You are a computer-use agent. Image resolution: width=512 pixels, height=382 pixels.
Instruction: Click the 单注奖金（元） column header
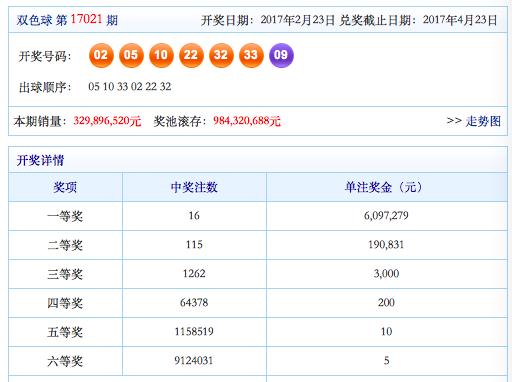(386, 187)
